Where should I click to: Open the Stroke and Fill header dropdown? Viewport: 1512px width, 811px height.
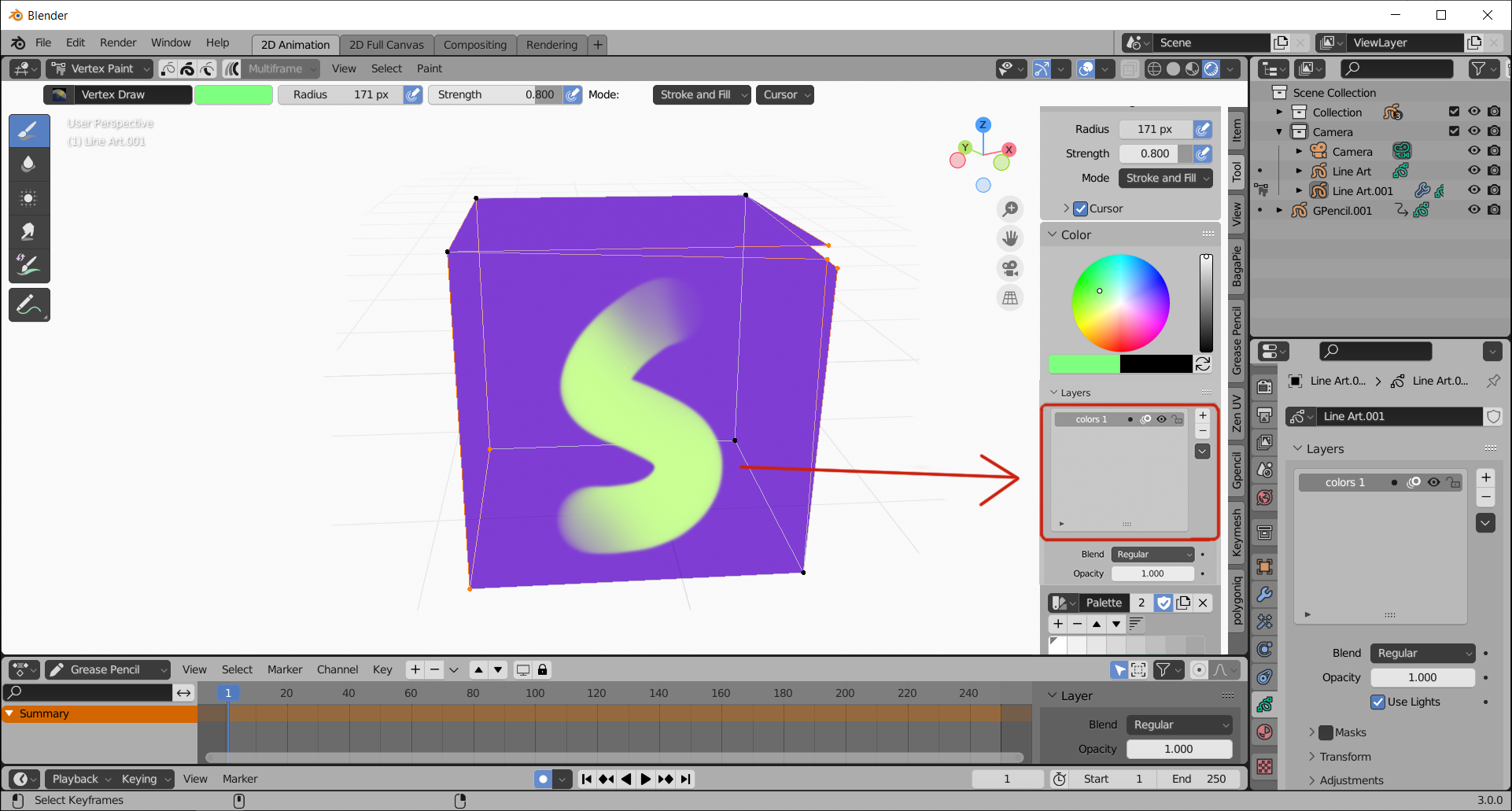pyautogui.click(x=702, y=94)
